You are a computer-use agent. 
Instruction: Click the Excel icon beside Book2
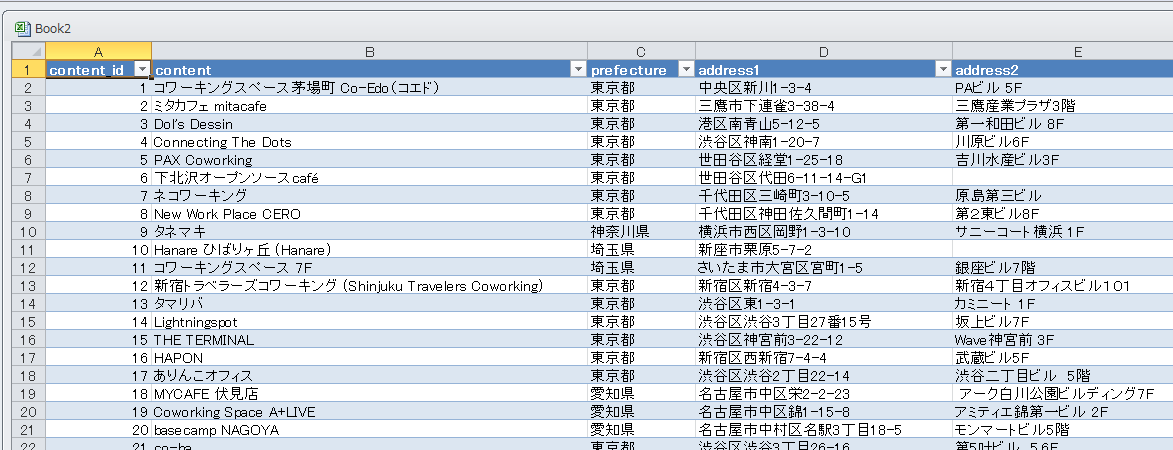coord(22,28)
